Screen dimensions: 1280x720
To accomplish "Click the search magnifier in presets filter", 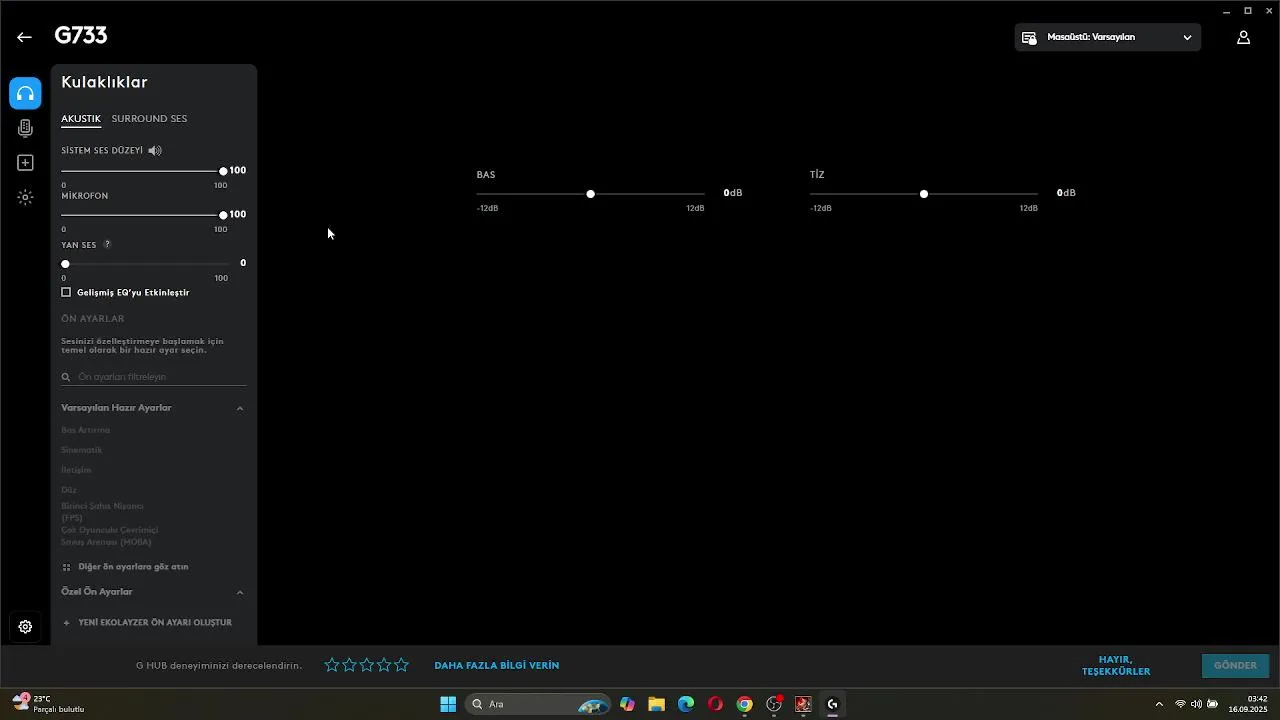I will point(66,377).
